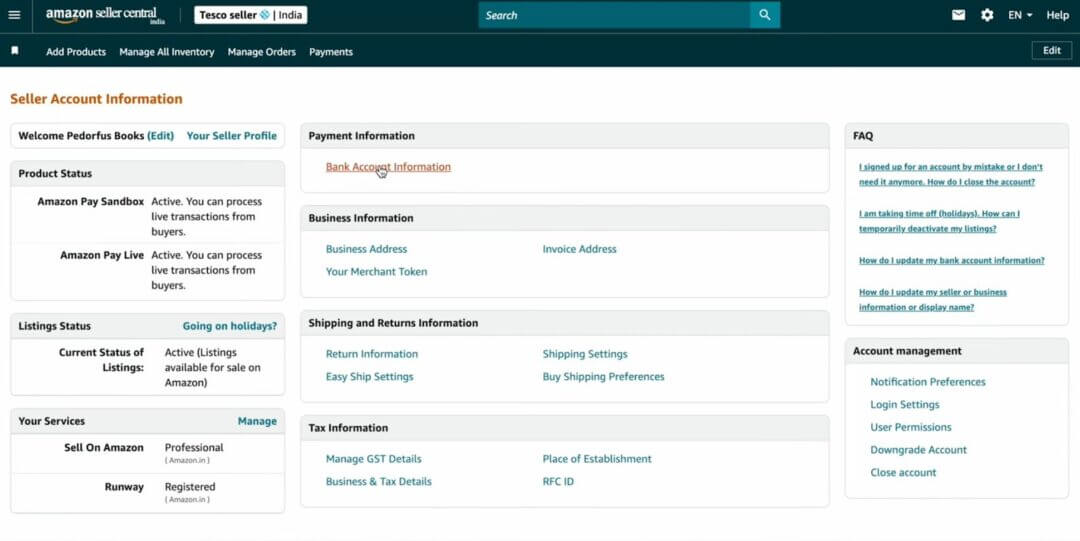
Task: Click the Registered status for Runway
Action: (189, 487)
